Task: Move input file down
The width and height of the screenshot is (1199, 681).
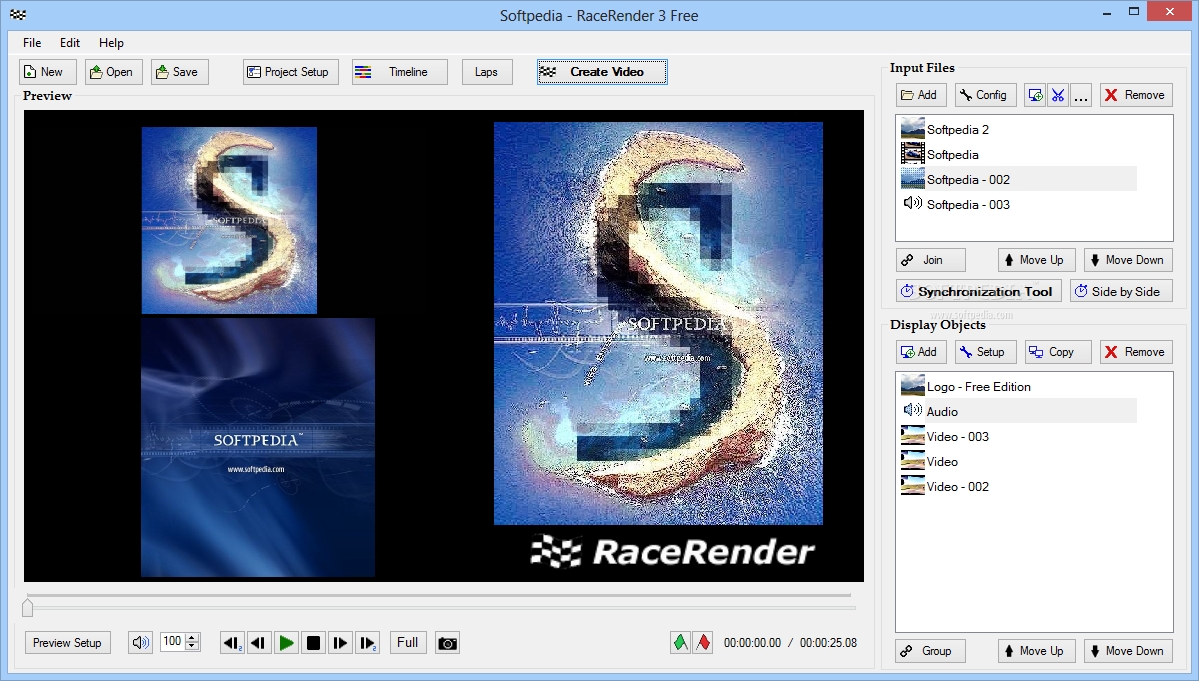Action: (1128, 260)
